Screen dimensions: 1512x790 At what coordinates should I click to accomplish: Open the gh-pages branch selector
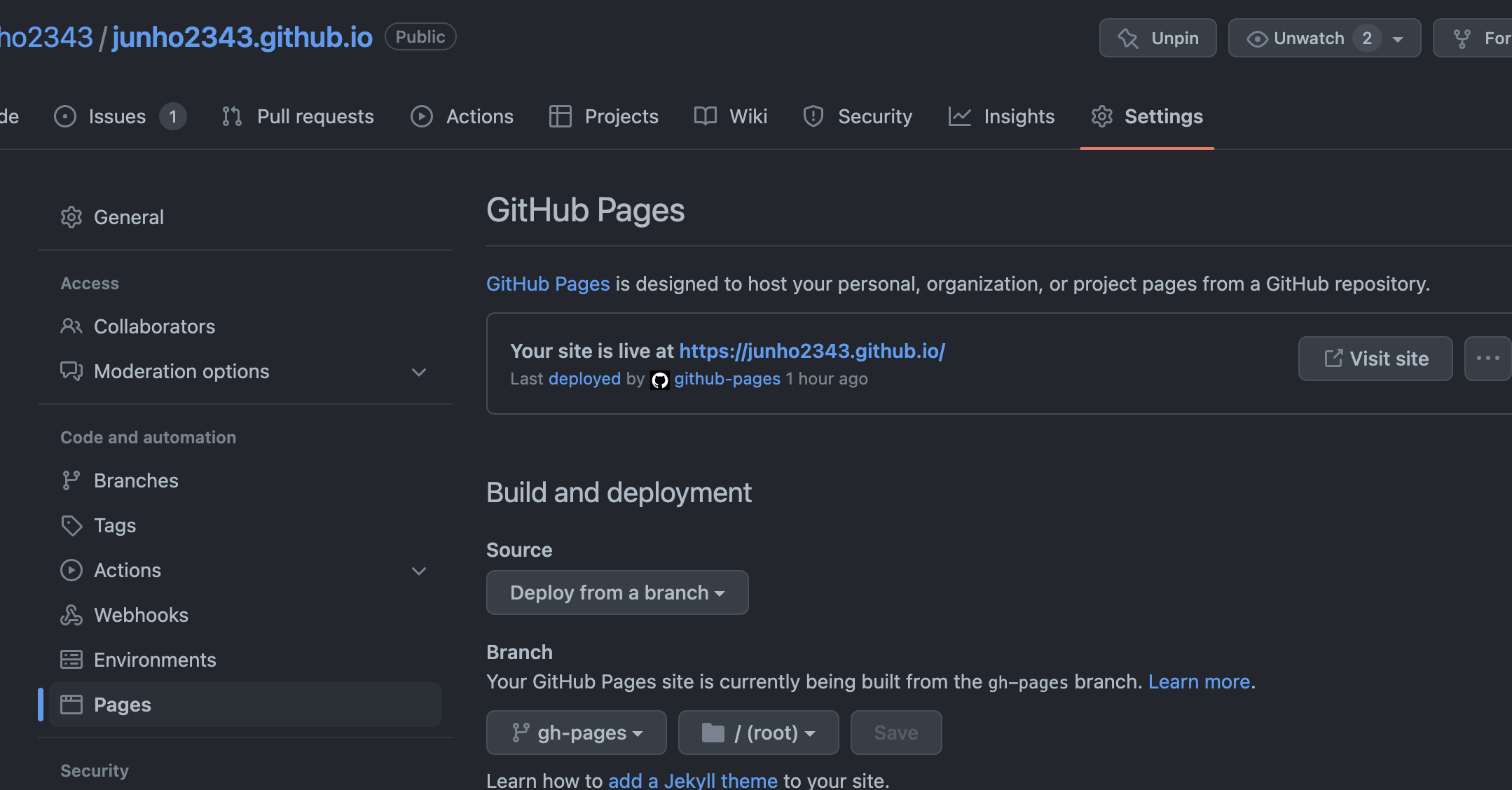pos(577,733)
